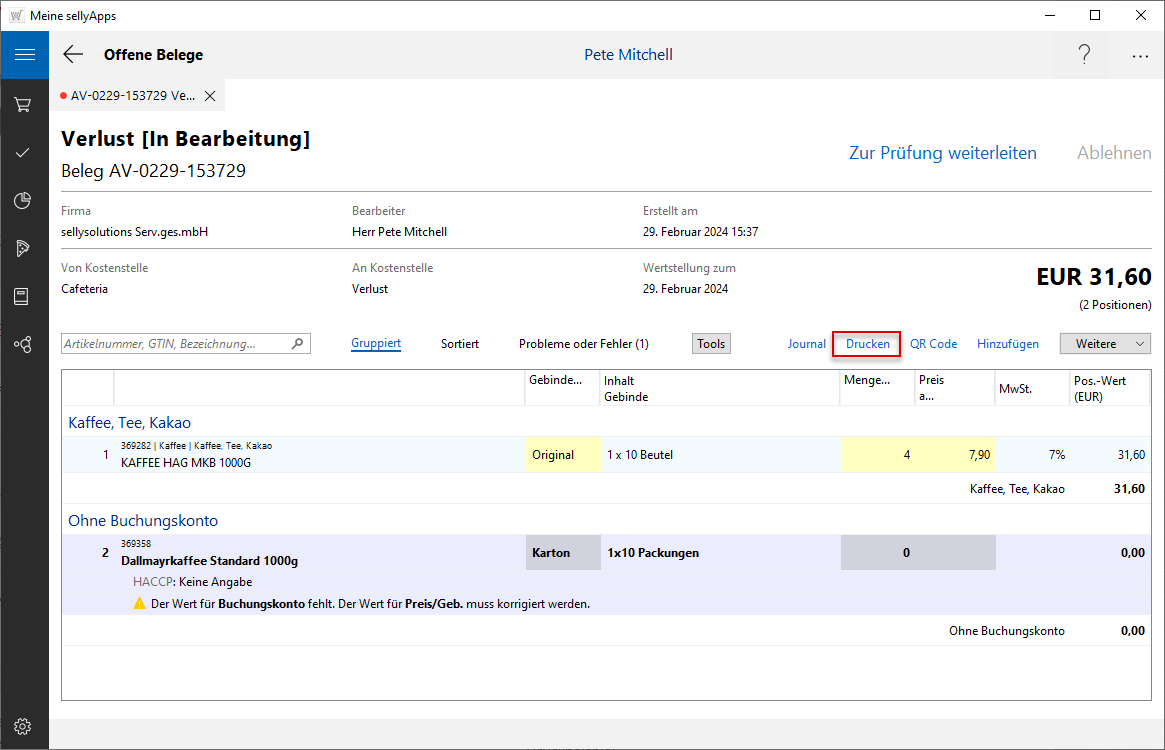Open the pie chart reports icon
The image size is (1165, 750).
click(x=23, y=201)
